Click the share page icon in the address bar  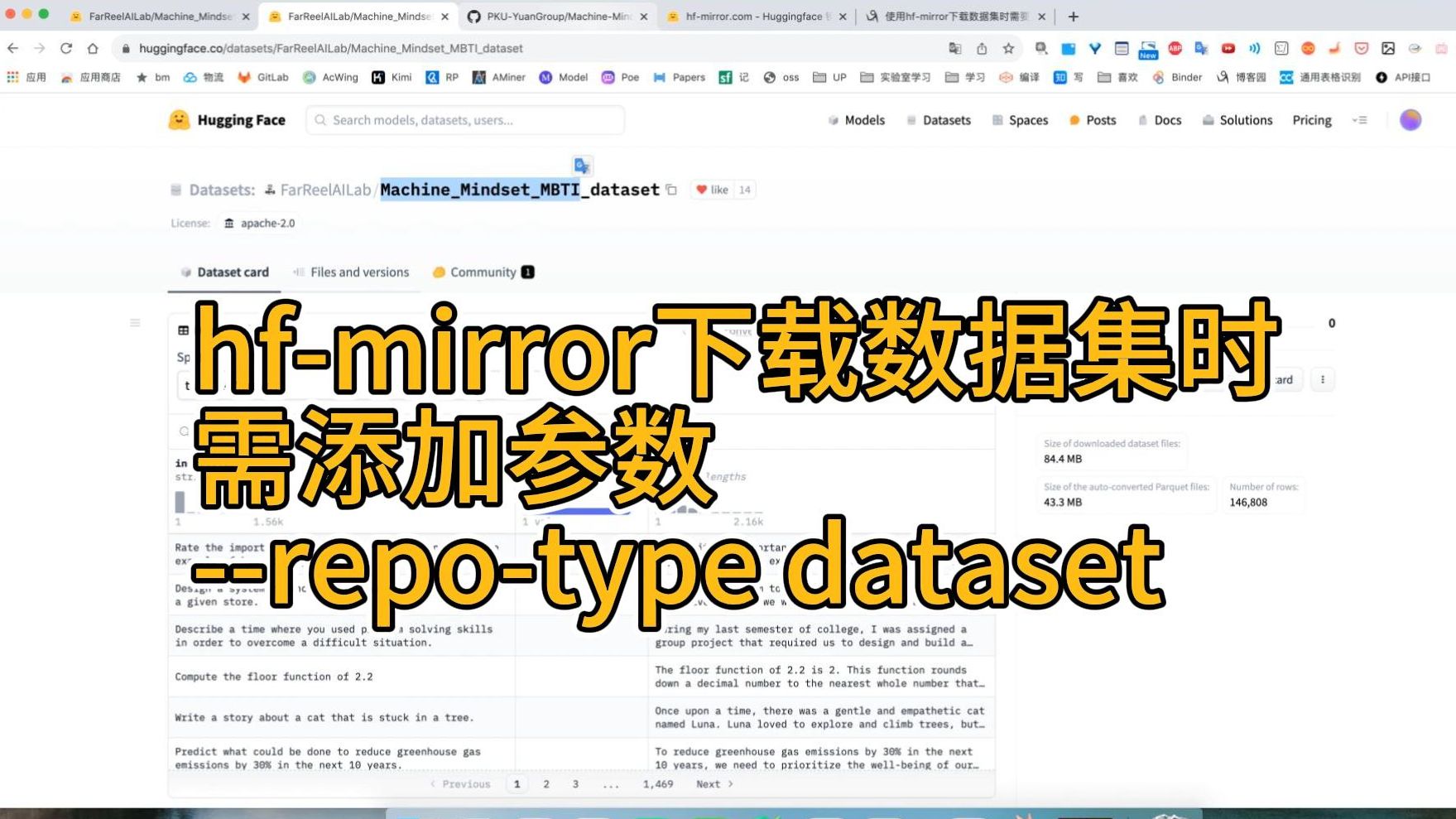tap(982, 49)
